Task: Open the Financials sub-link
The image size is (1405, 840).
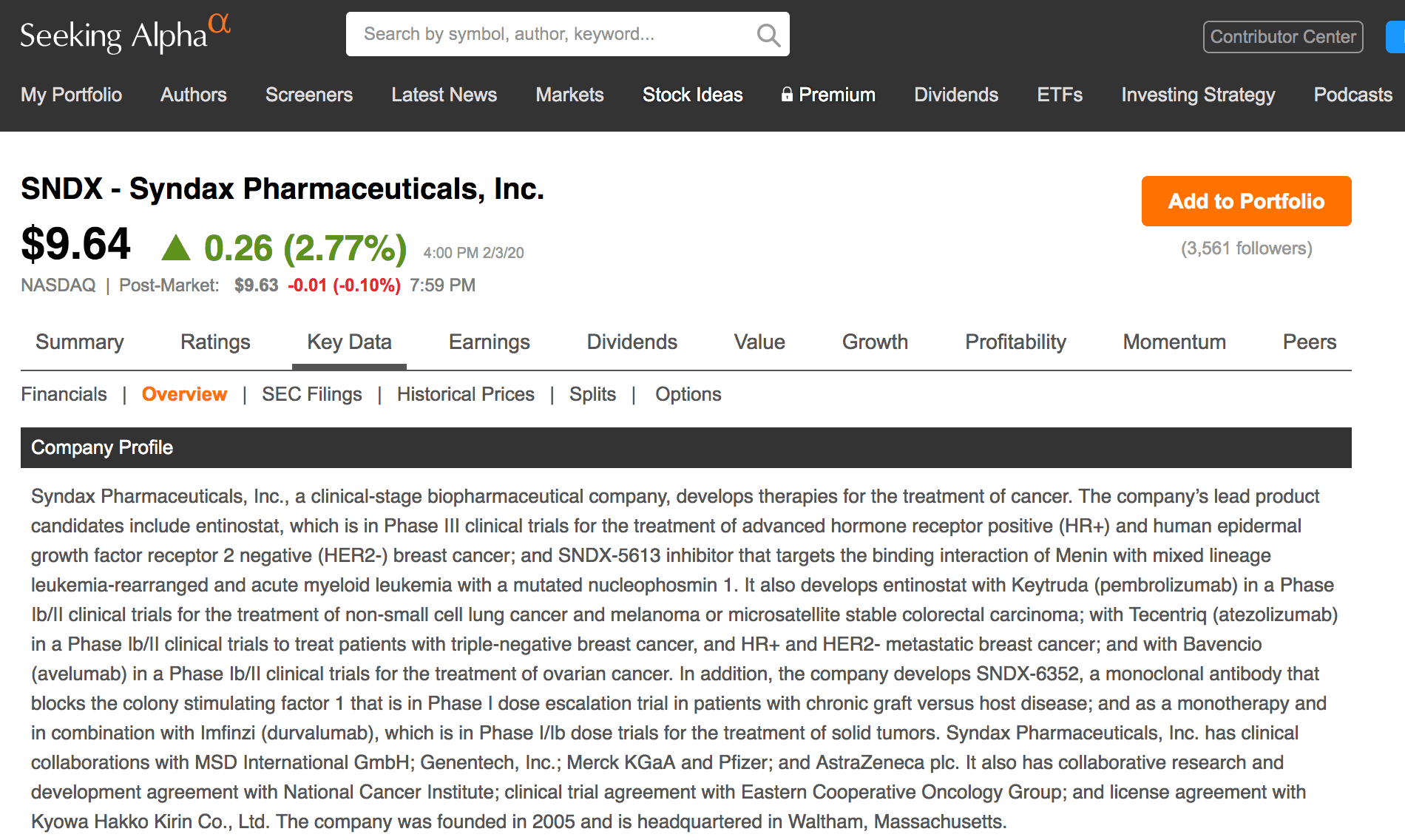Action: [x=64, y=394]
